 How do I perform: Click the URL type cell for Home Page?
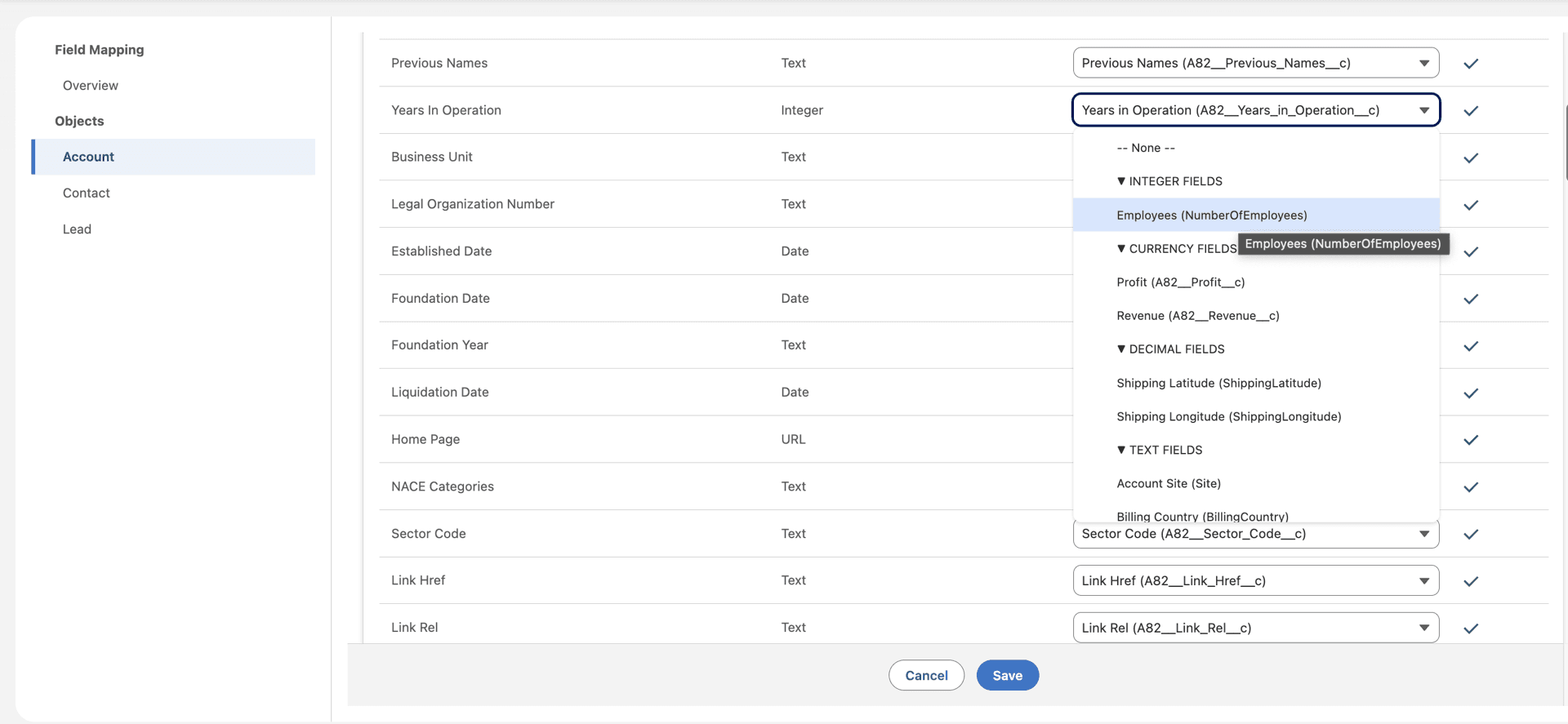[793, 439]
